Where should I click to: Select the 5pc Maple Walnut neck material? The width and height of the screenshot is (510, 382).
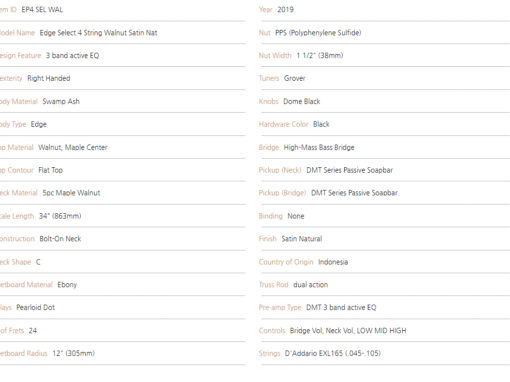point(71,193)
